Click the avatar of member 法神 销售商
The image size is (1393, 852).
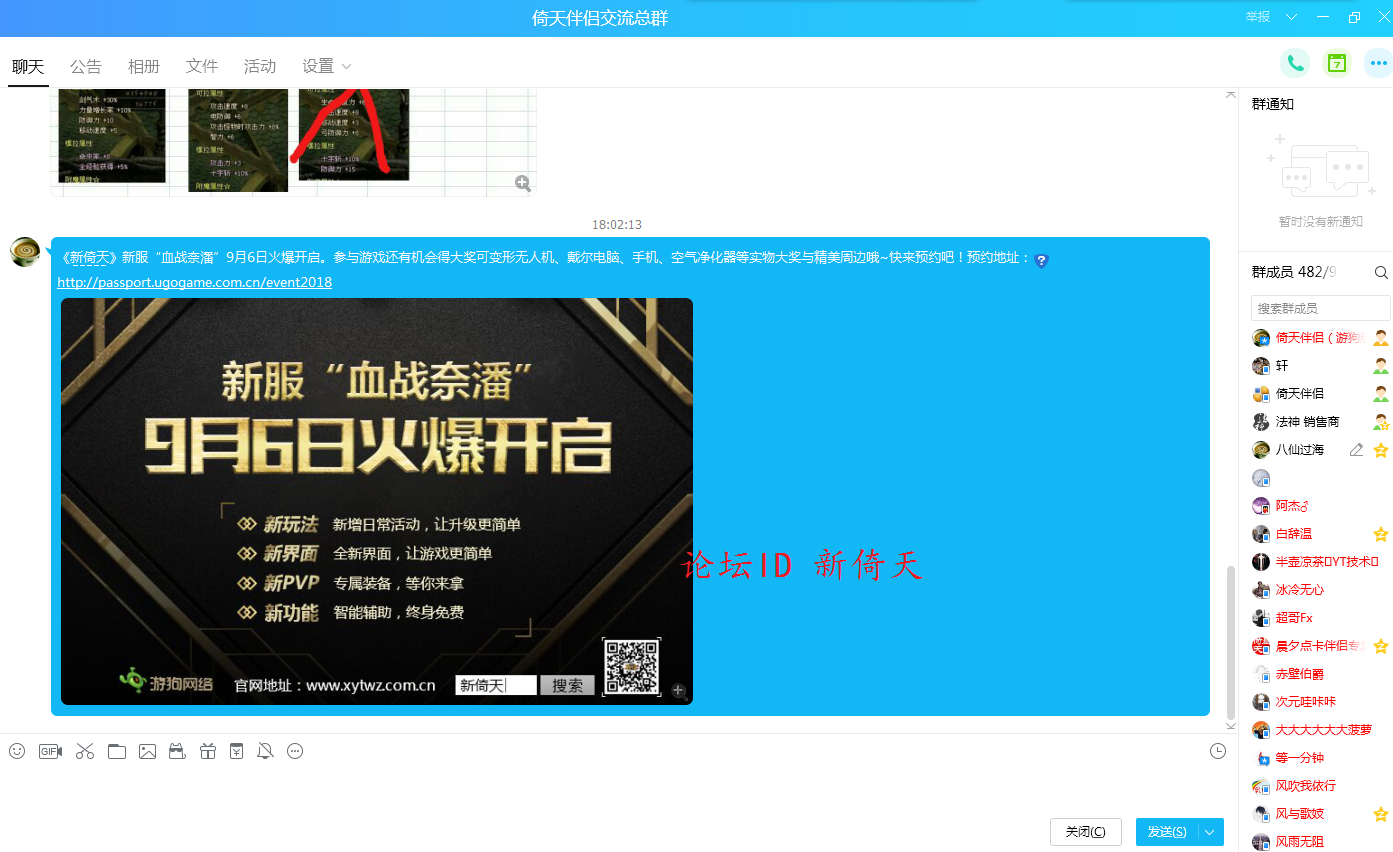pos(1261,422)
